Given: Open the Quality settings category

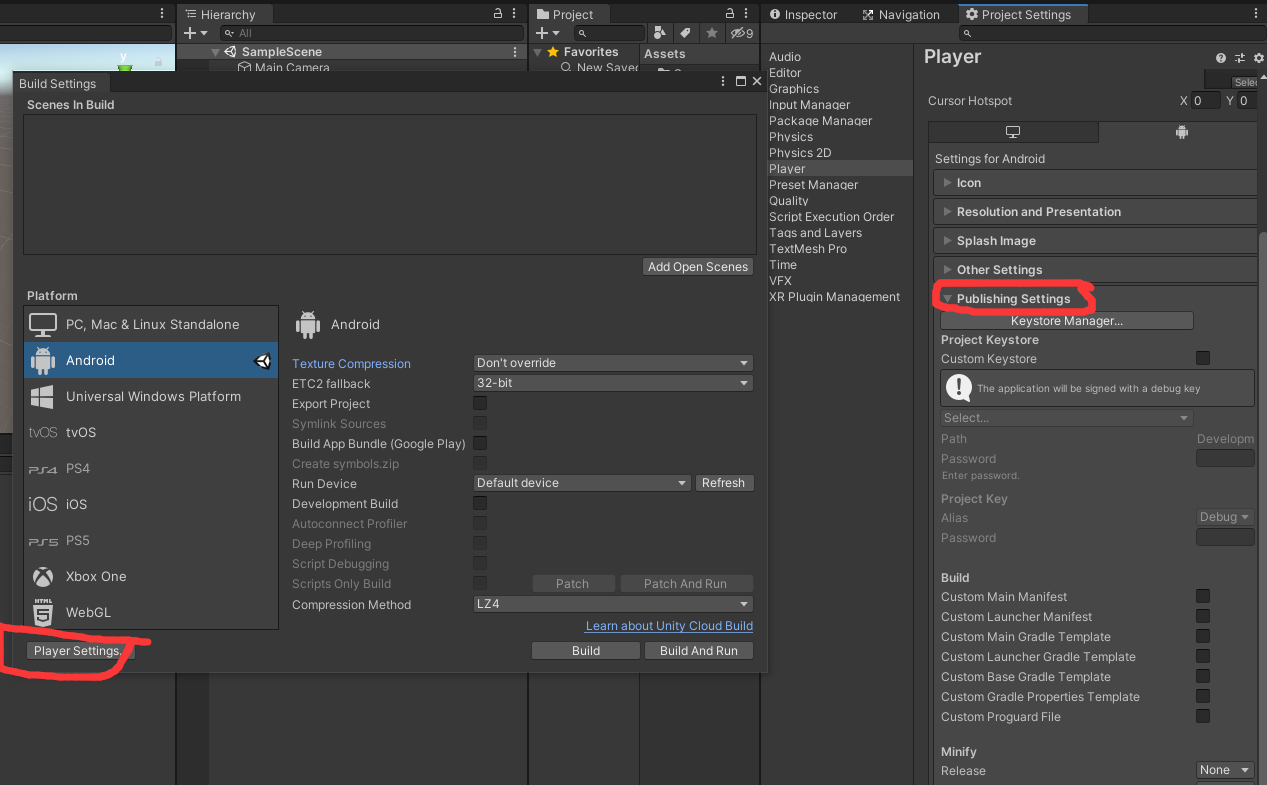Looking at the screenshot, I should click(x=789, y=201).
